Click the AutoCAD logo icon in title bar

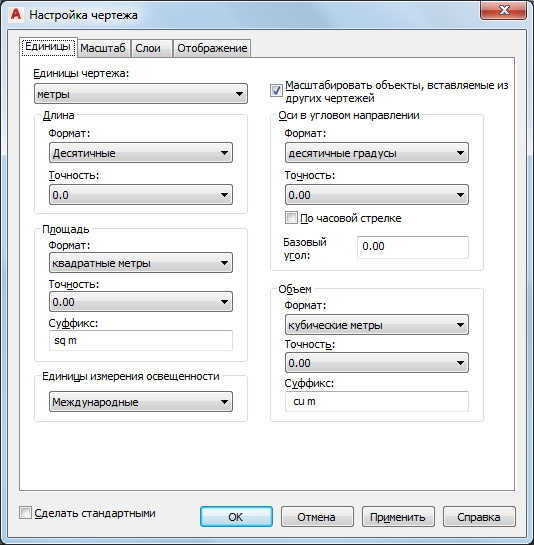[x=16, y=15]
